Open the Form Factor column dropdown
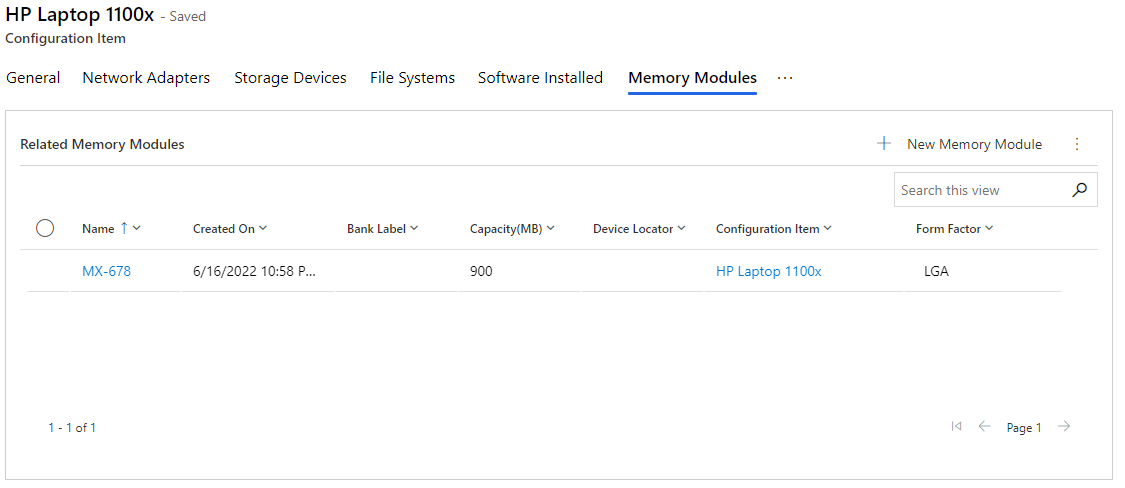The height and width of the screenshot is (488, 1125). pos(989,228)
